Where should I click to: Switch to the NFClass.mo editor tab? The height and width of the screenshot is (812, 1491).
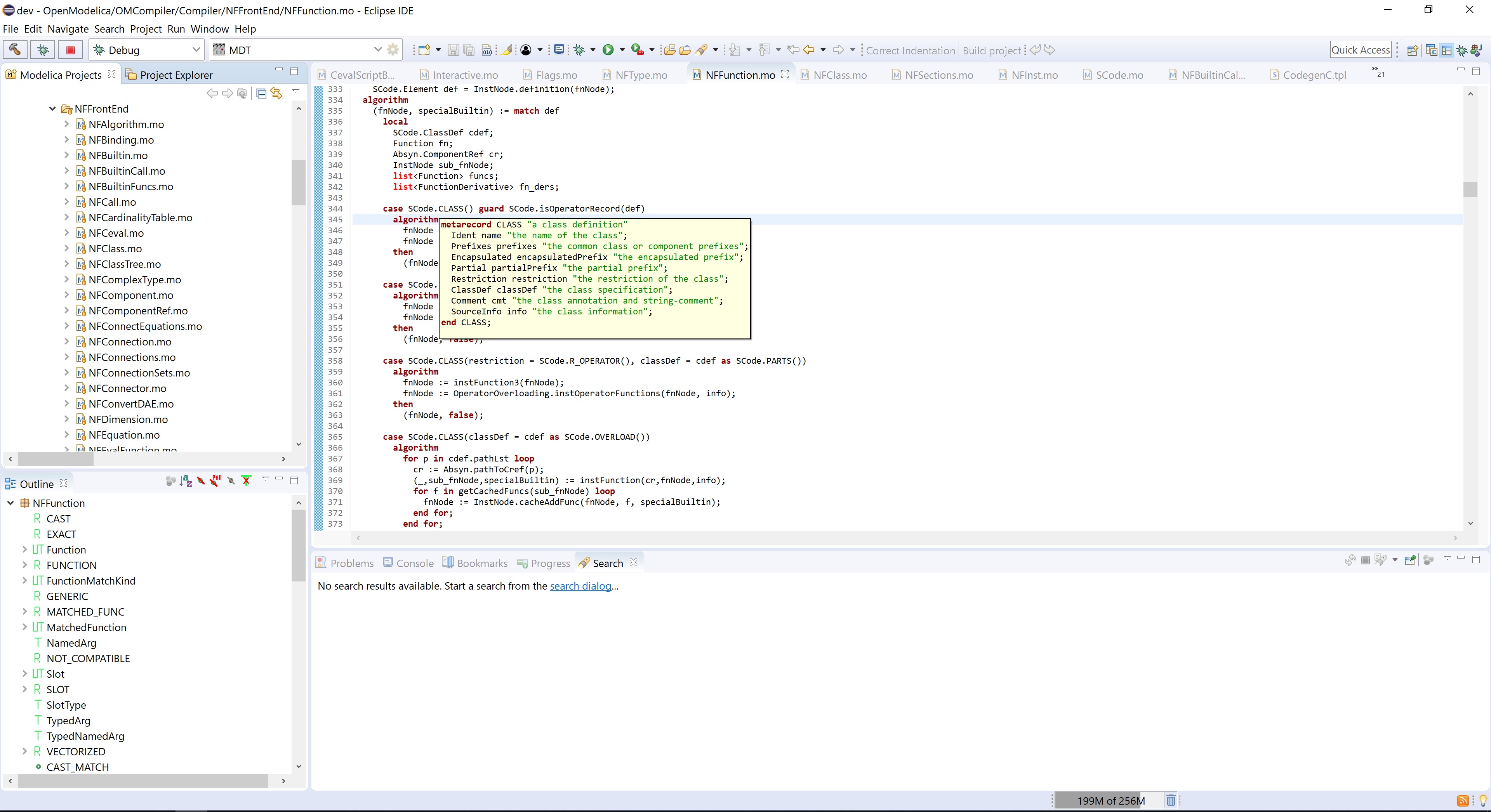pyautogui.click(x=834, y=75)
